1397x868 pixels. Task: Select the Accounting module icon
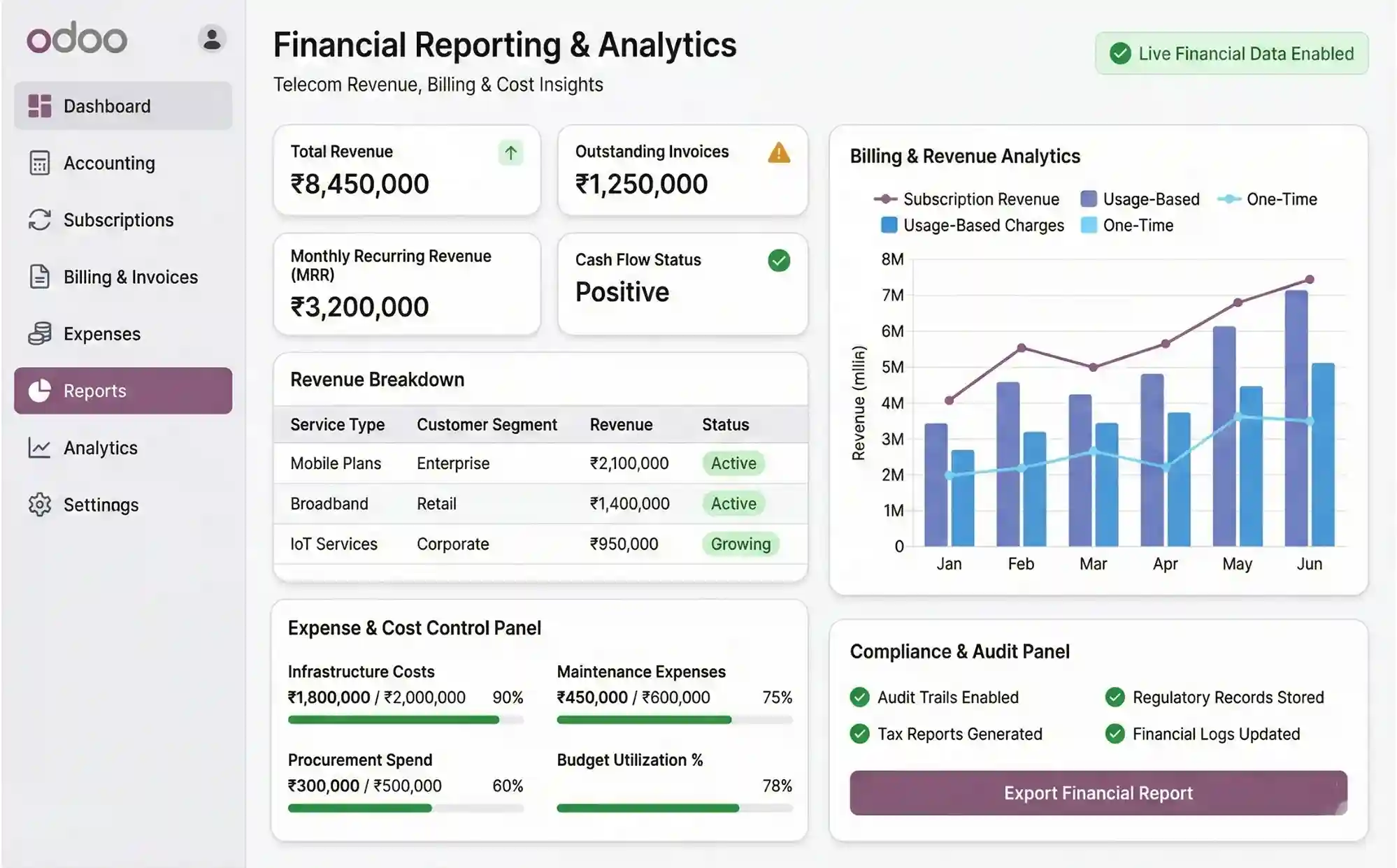(40, 163)
